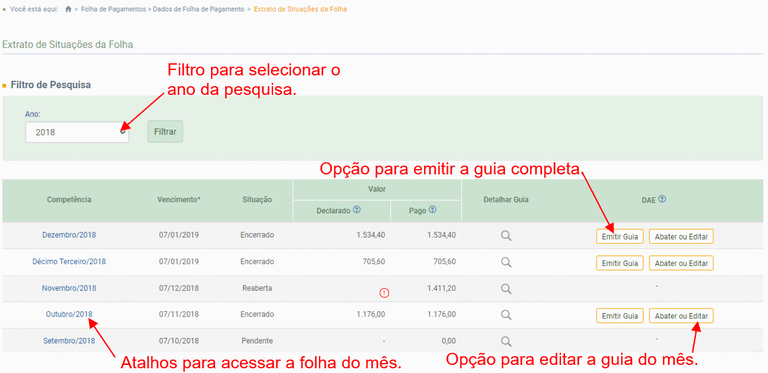This screenshot has height=373, width=768.
Task: Go to home via breadcrumb house icon
Action: coord(69,9)
